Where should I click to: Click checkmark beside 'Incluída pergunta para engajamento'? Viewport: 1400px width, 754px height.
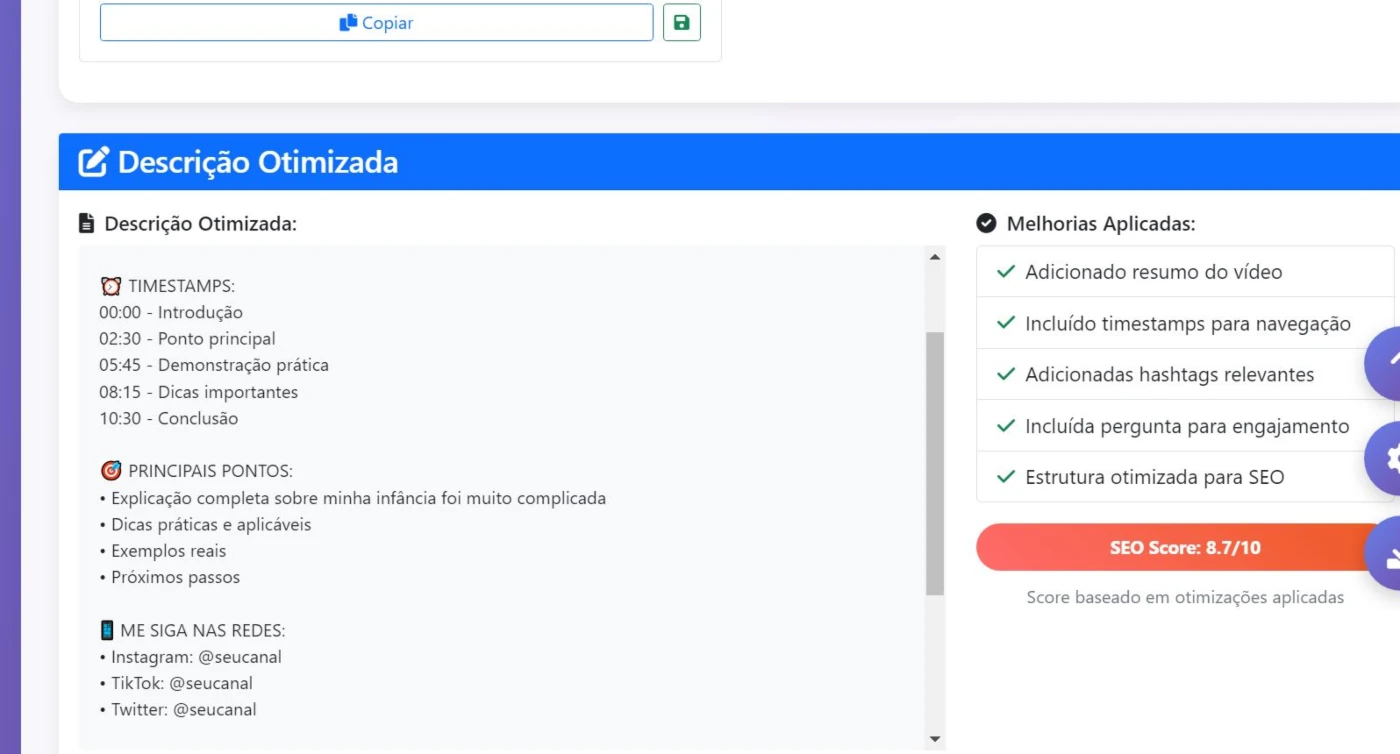1007,426
